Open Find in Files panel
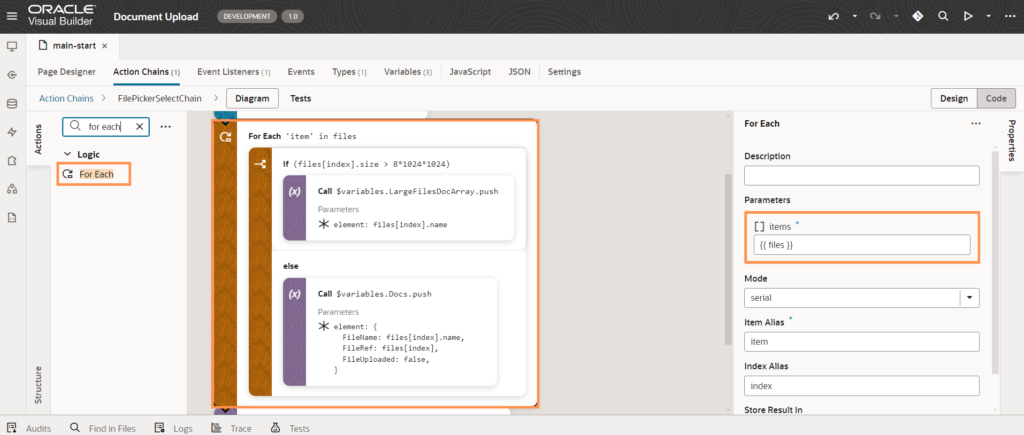 tap(102, 427)
